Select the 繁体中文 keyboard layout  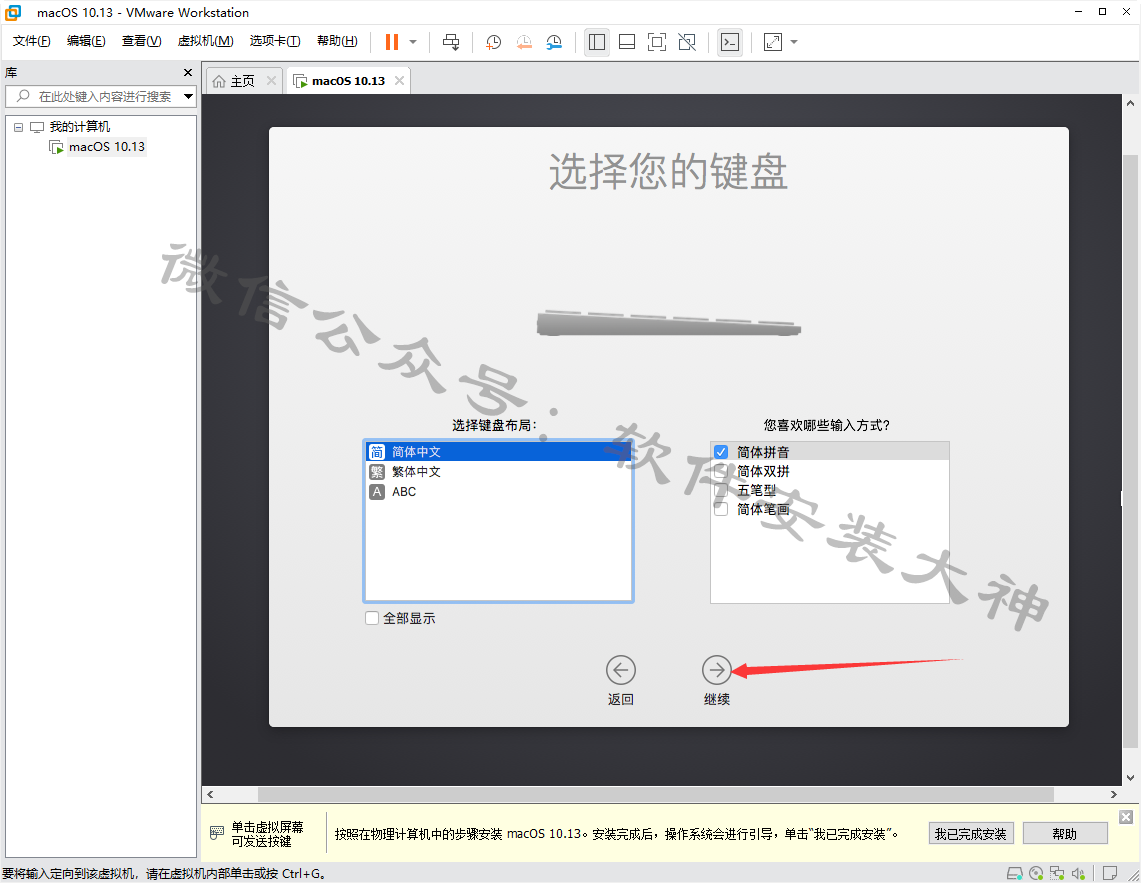pos(498,472)
